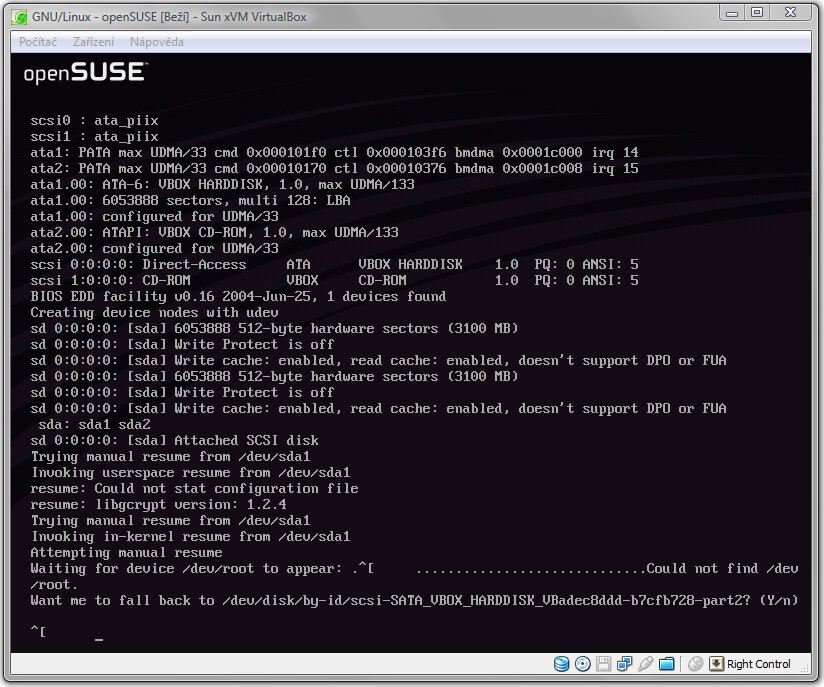The height and width of the screenshot is (687, 824).
Task: Click the CD/DVD drive status icon
Action: click(582, 664)
